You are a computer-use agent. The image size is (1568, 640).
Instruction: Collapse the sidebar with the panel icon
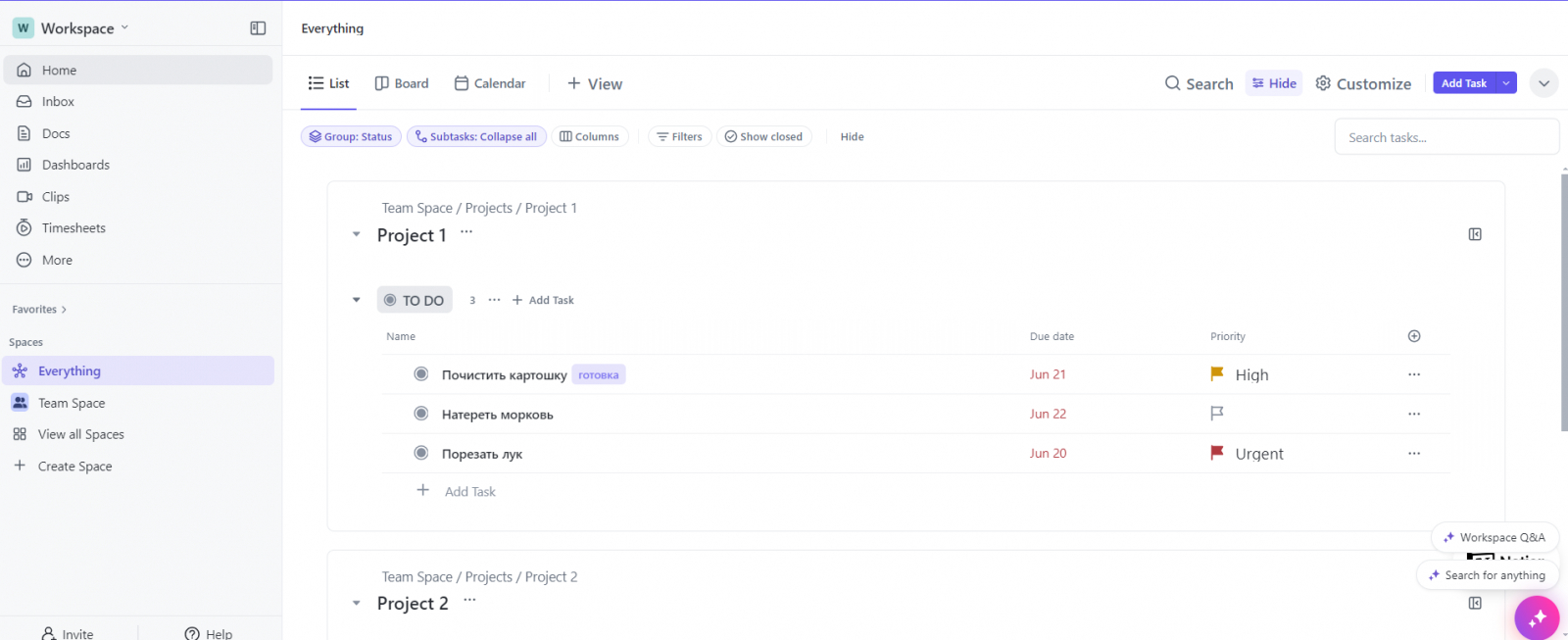pyautogui.click(x=258, y=28)
